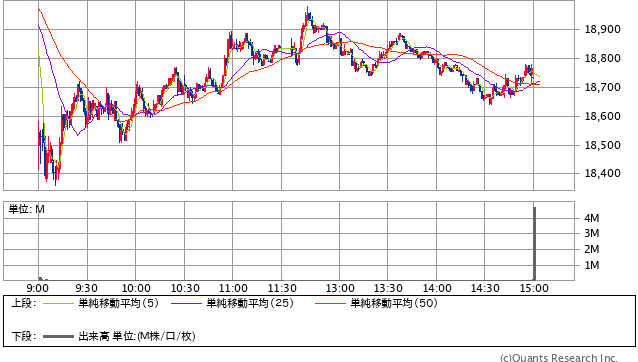Click the 9:00 time axis label
Viewport: 638px width, 362px height.
coord(37,288)
